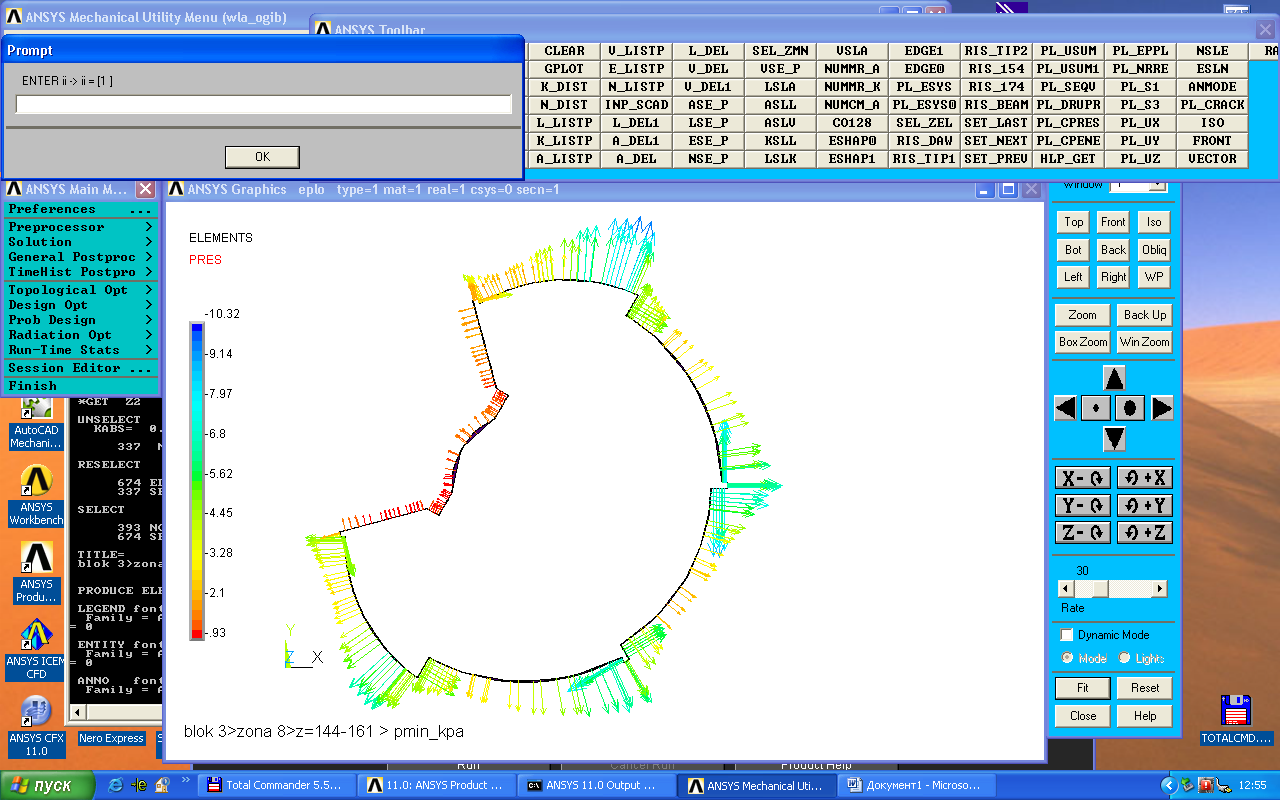Expand the quick launch chevron
The height and width of the screenshot is (800, 1280).
click(186, 780)
